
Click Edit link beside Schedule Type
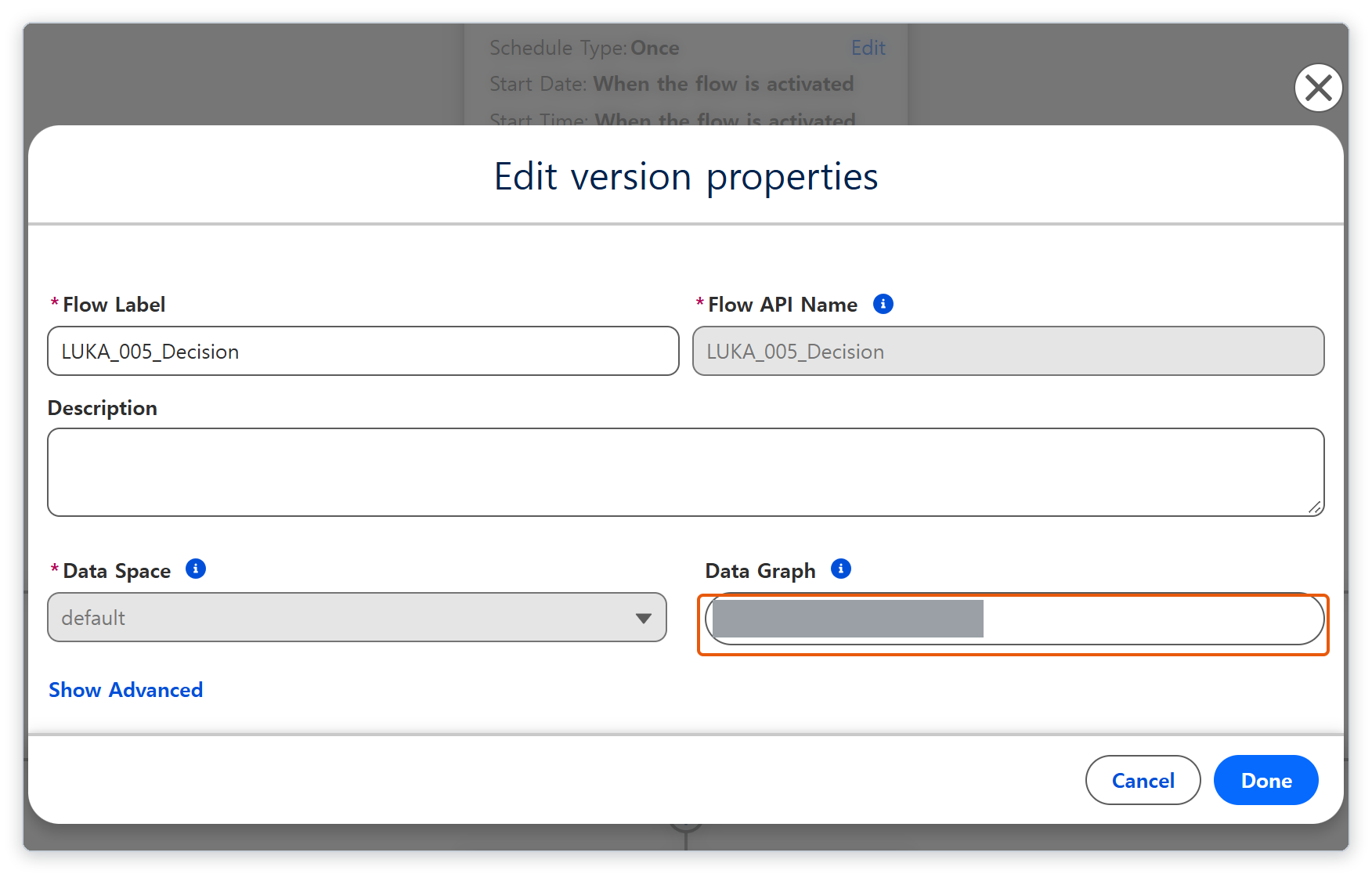[x=868, y=48]
